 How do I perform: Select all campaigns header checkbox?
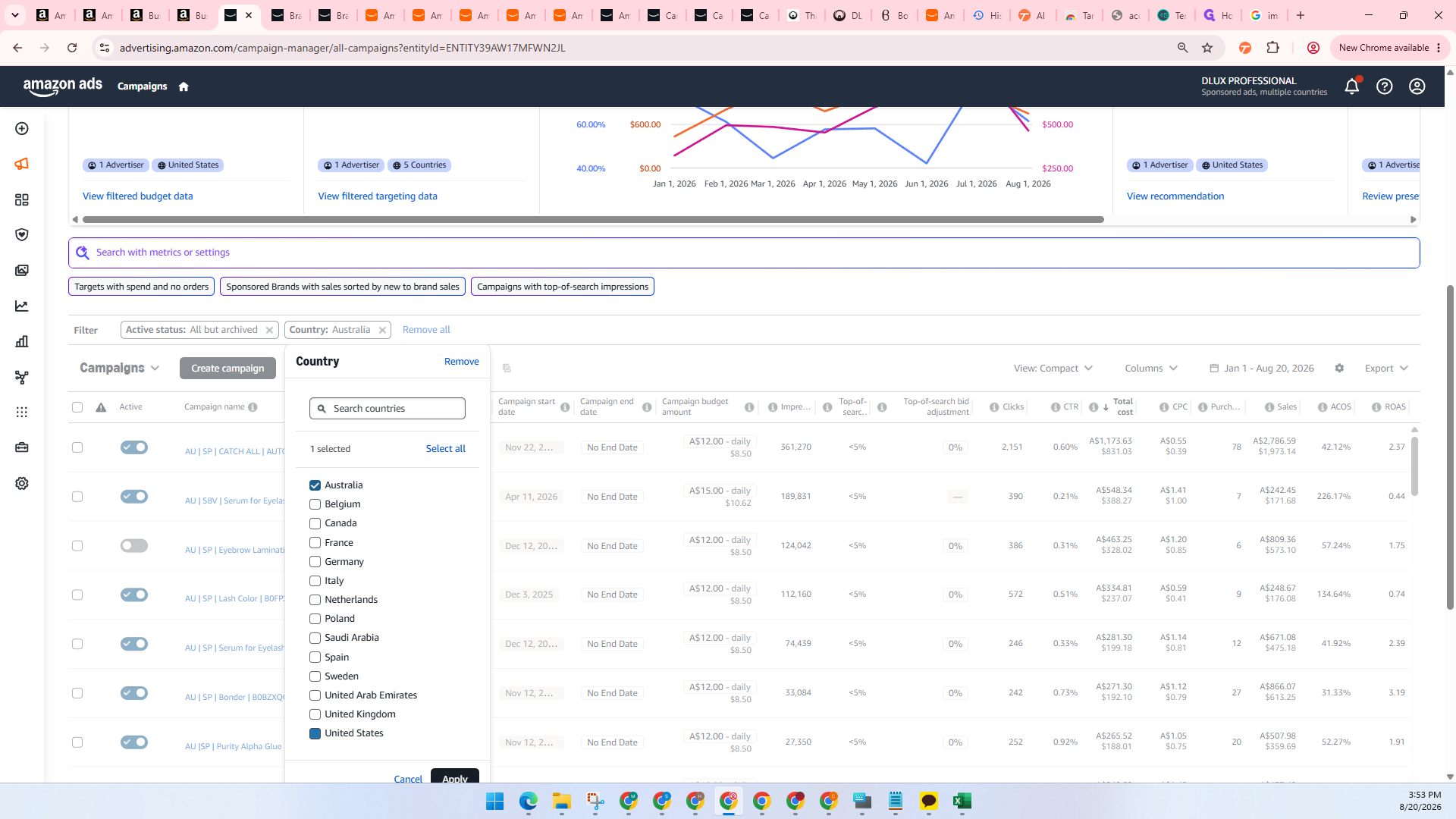tap(77, 407)
